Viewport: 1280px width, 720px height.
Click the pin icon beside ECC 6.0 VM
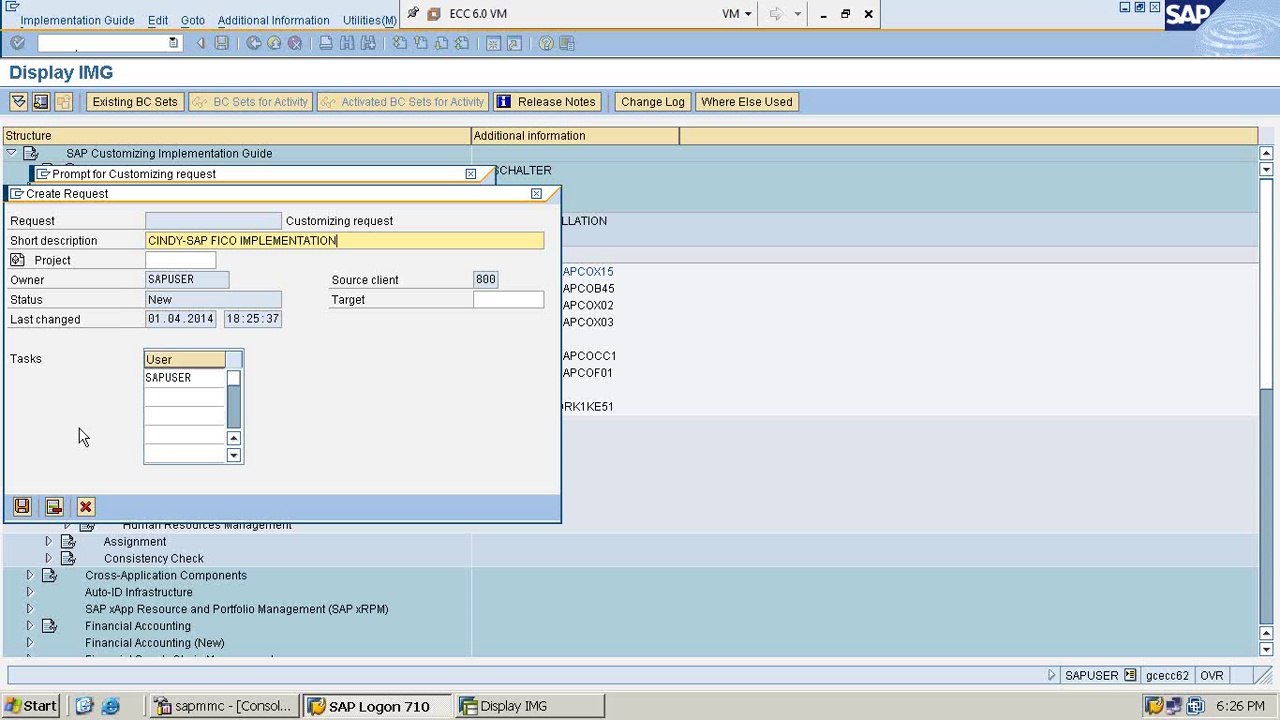point(413,13)
